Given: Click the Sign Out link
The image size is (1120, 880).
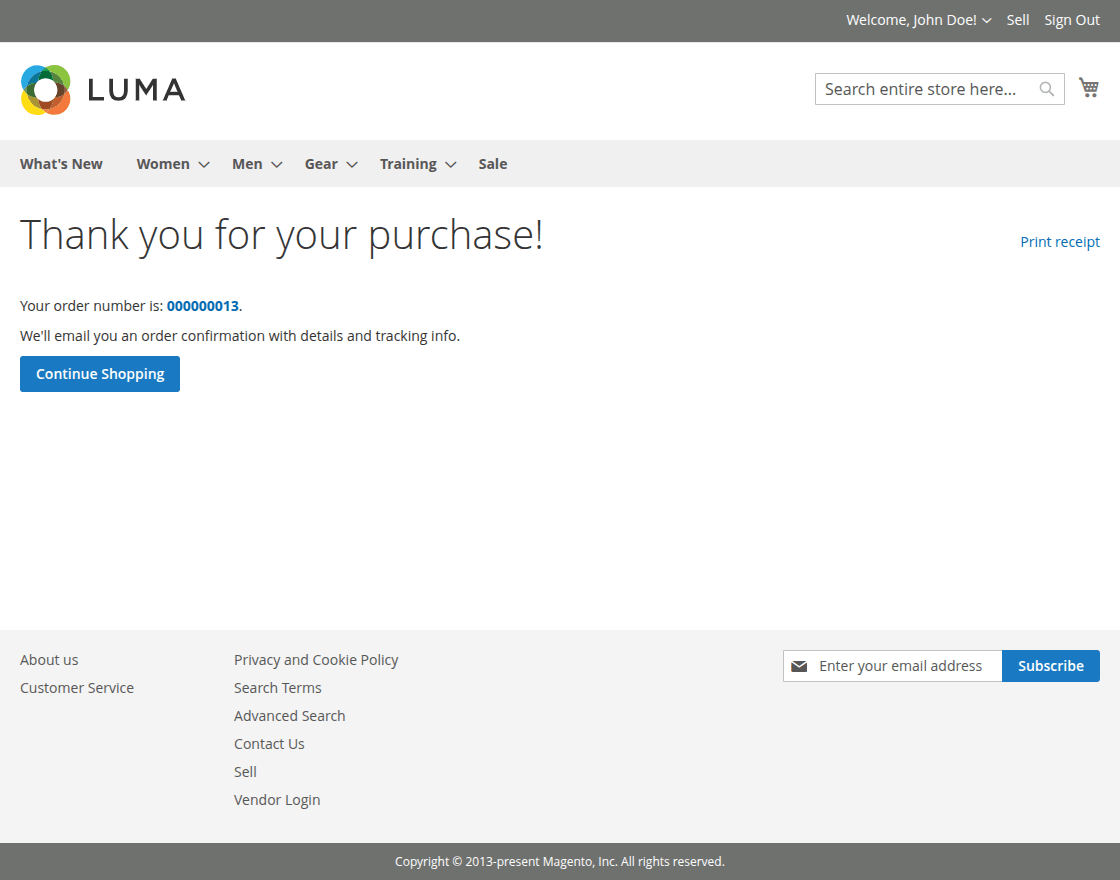Looking at the screenshot, I should (x=1071, y=20).
